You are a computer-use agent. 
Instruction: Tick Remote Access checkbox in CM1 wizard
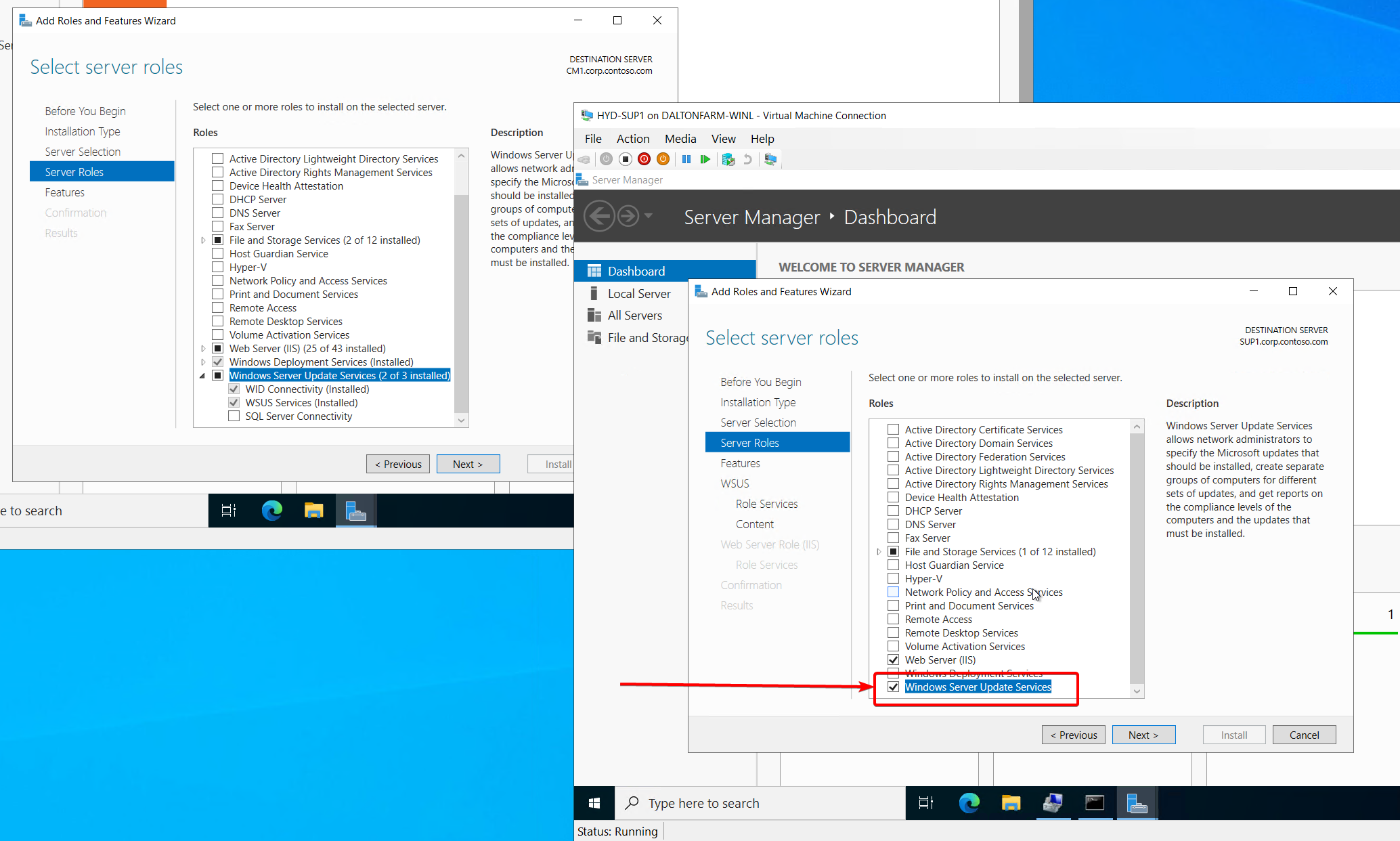(x=218, y=307)
